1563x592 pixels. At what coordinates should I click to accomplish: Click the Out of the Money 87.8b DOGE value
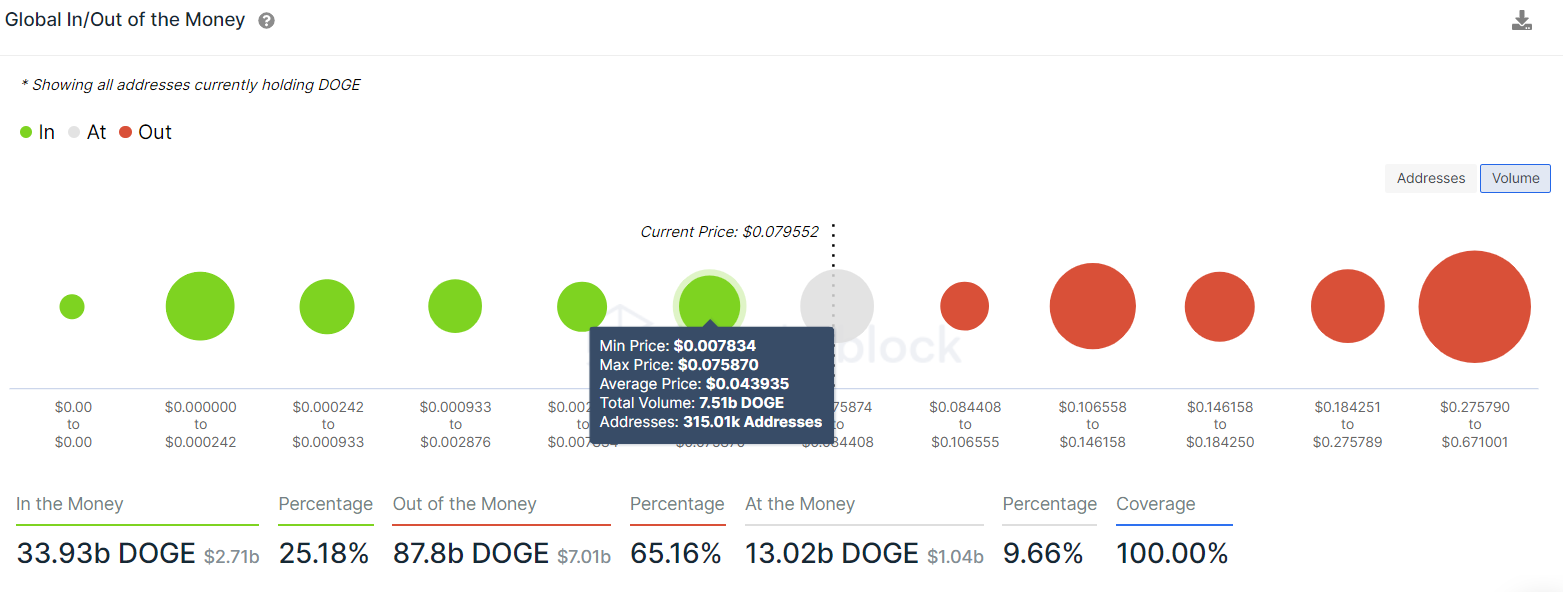(471, 553)
